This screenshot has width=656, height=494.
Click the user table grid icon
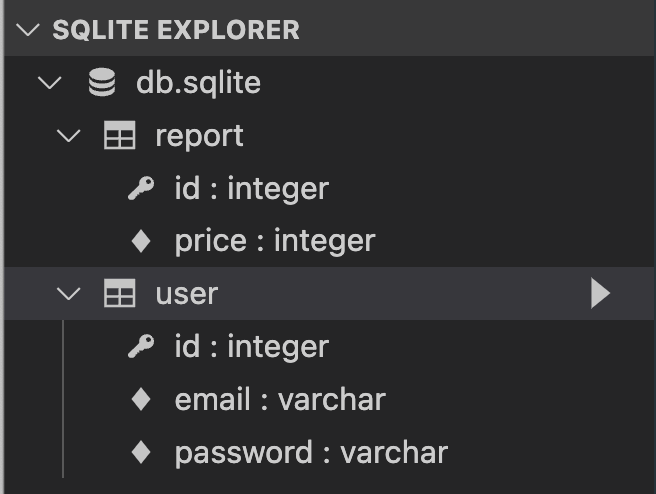119,293
